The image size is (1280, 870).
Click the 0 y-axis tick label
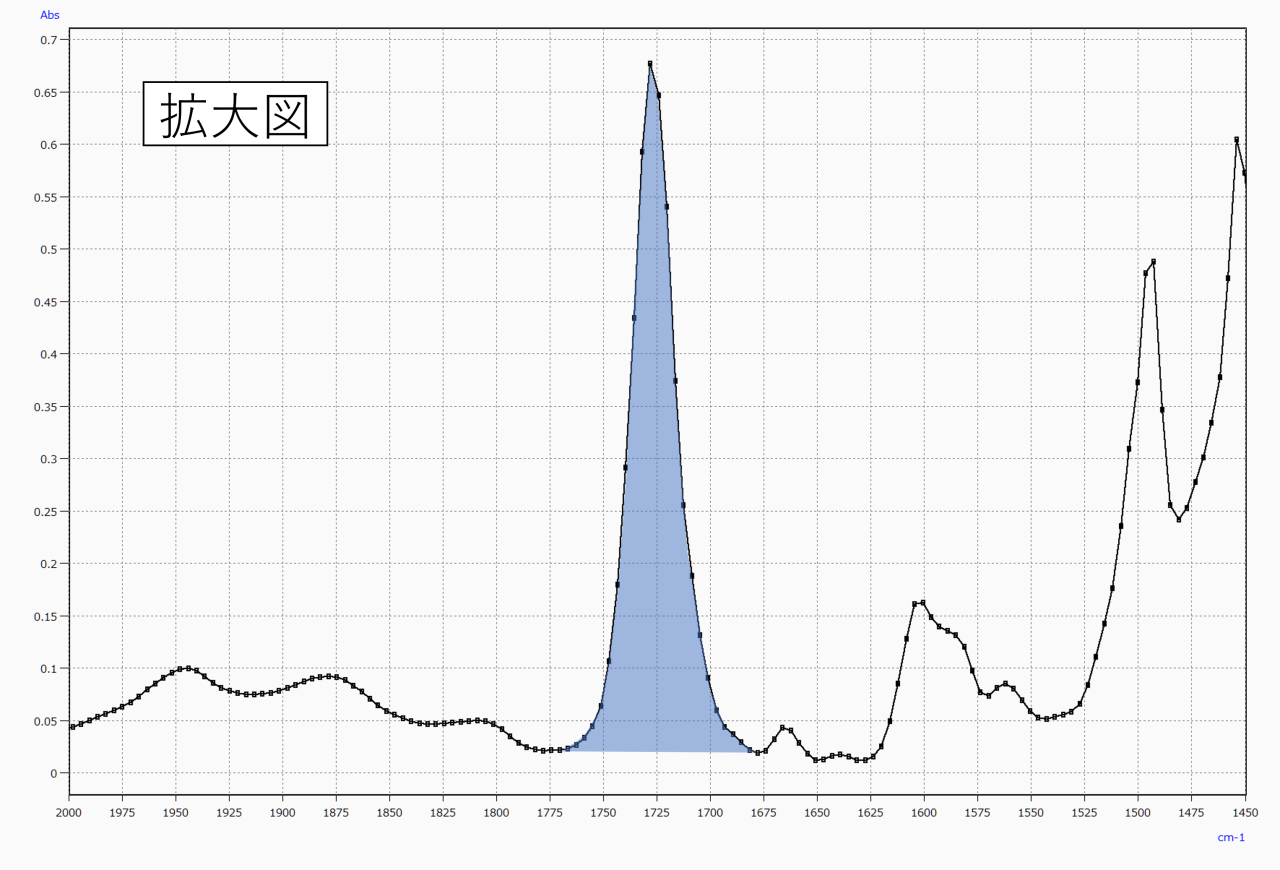[x=54, y=773]
